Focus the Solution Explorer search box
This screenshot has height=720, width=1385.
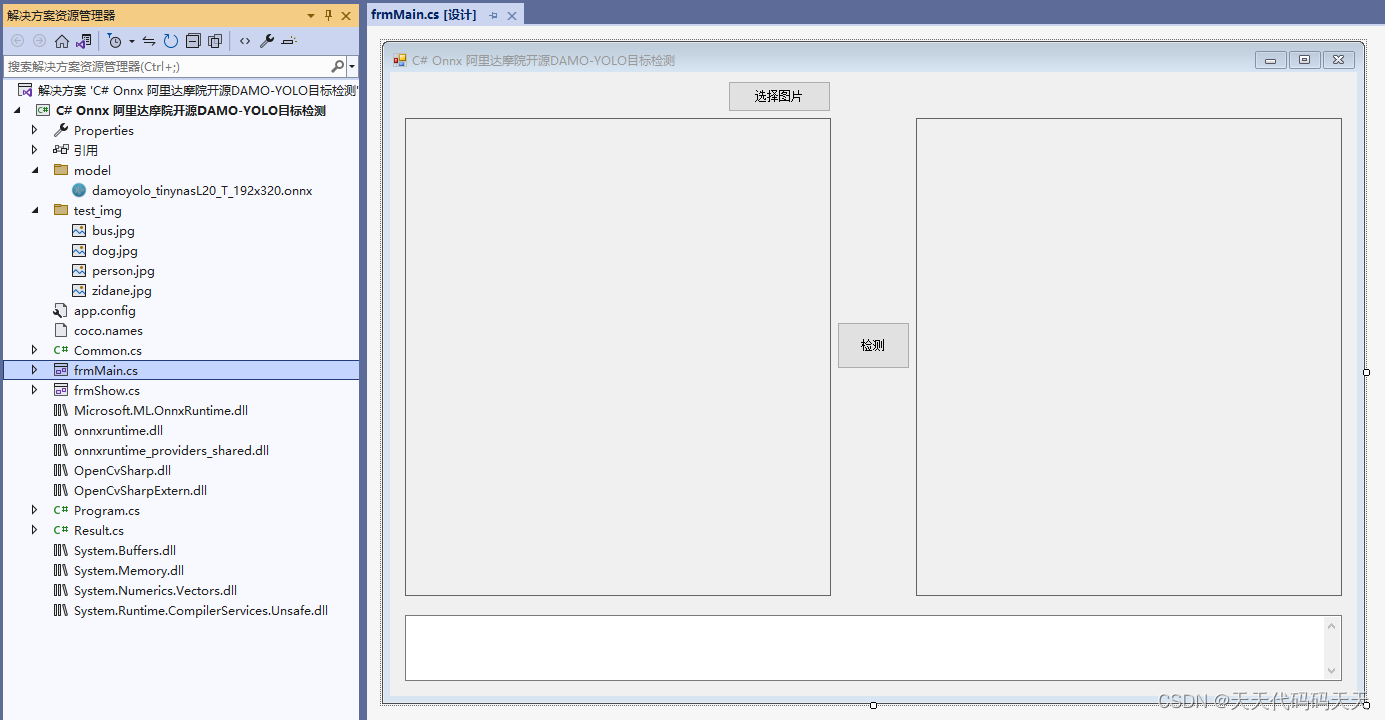point(166,66)
